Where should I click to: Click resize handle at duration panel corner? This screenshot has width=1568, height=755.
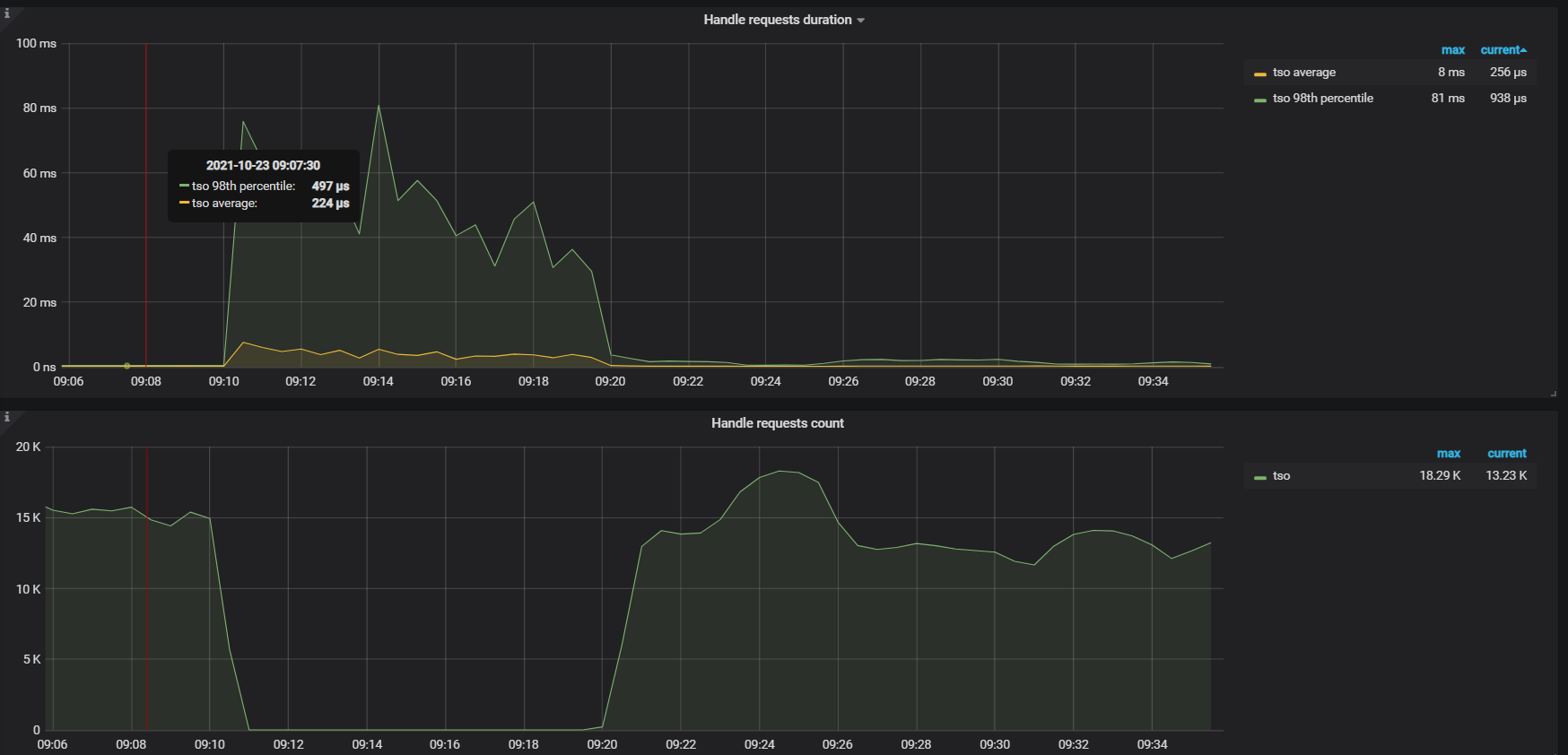pyautogui.click(x=1553, y=393)
